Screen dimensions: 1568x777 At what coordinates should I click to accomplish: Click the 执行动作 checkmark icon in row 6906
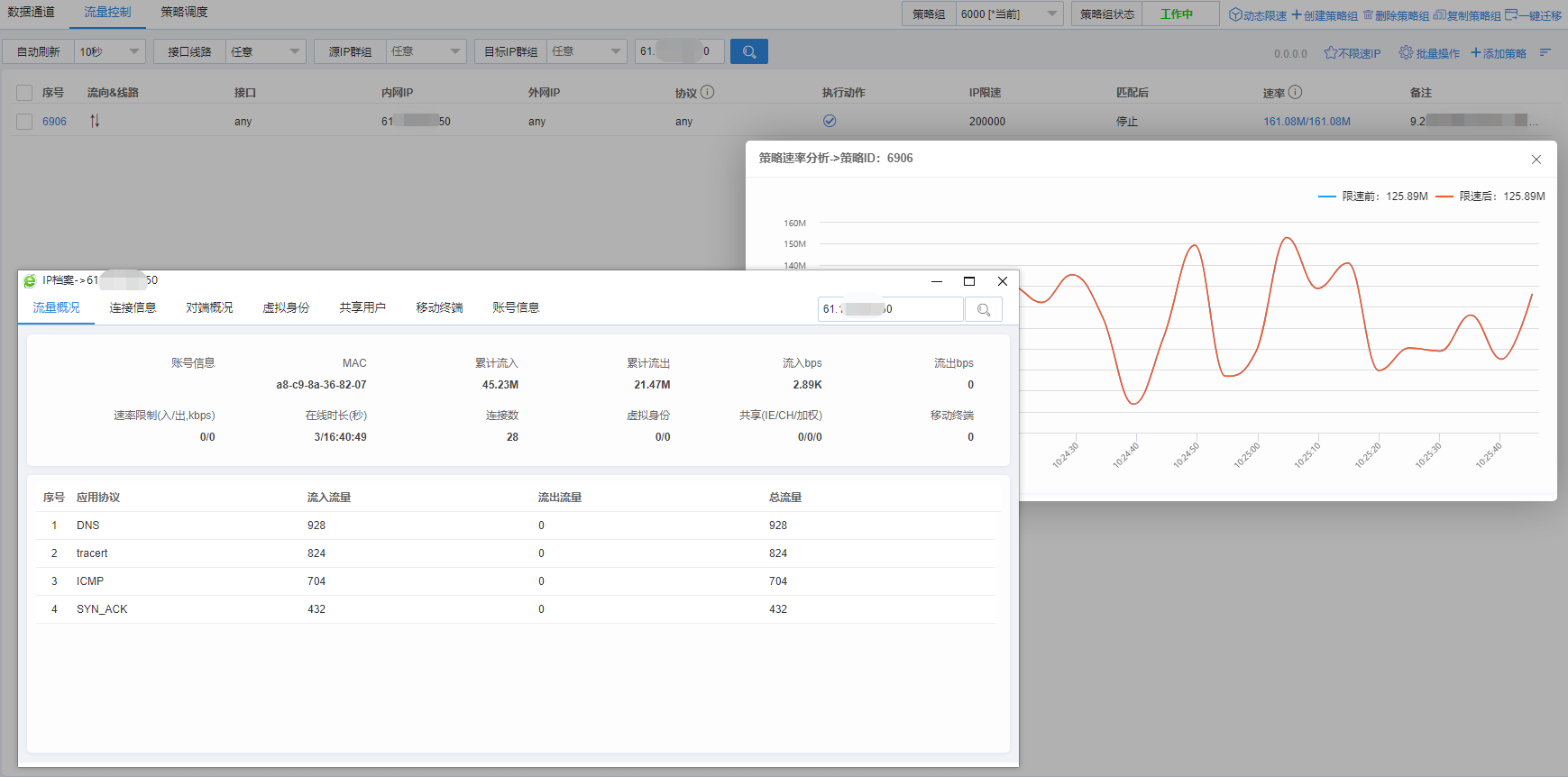830,121
